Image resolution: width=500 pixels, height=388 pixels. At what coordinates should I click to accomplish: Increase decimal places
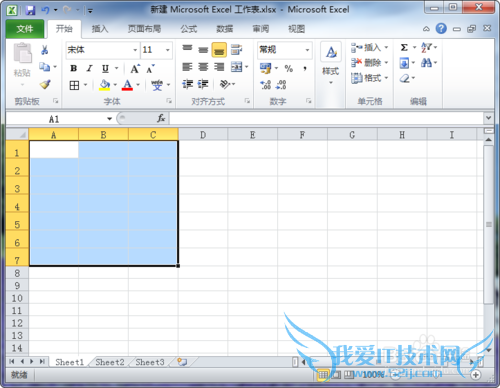tap(266, 85)
